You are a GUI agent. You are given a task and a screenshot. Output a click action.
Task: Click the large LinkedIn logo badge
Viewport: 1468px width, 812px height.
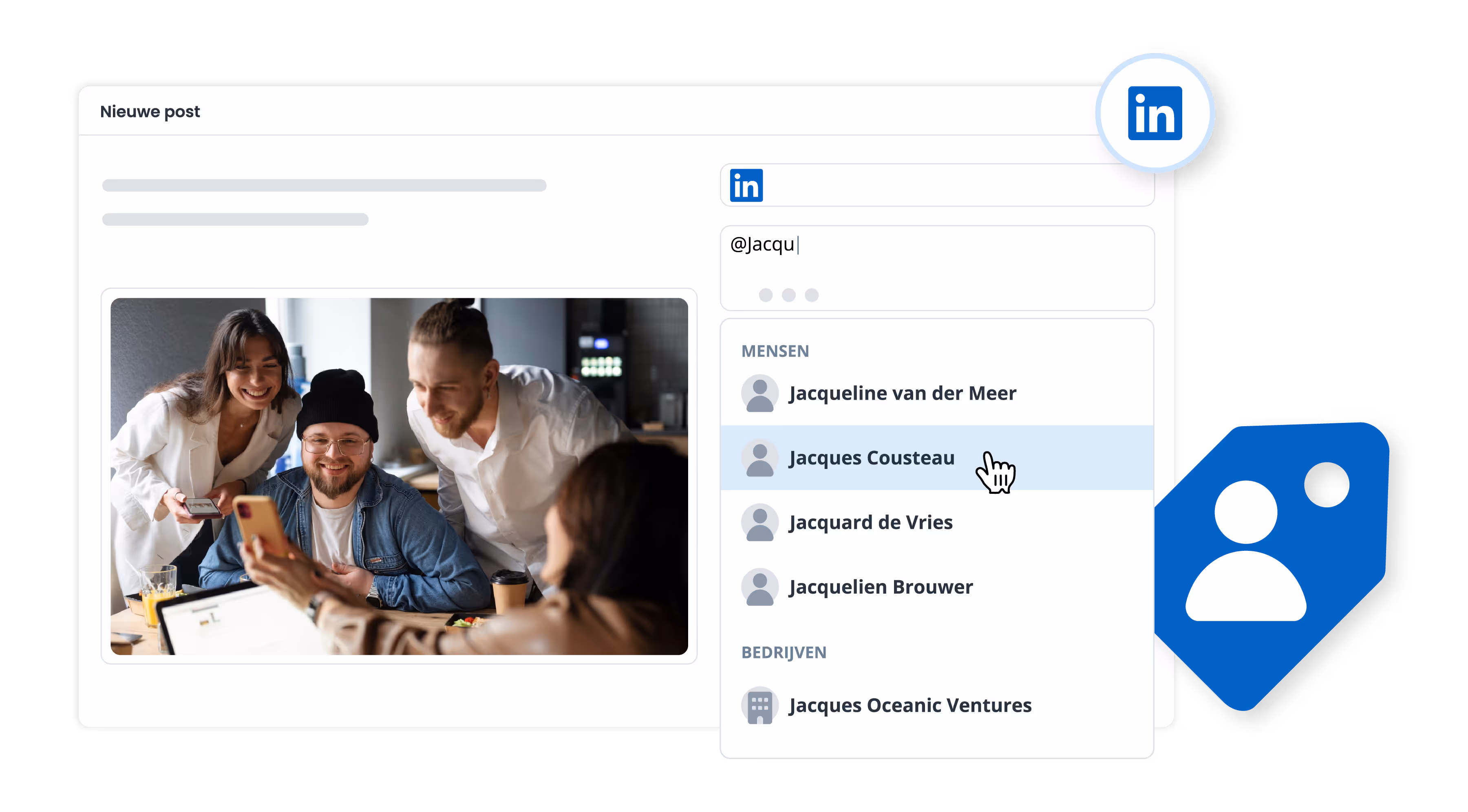(1155, 113)
